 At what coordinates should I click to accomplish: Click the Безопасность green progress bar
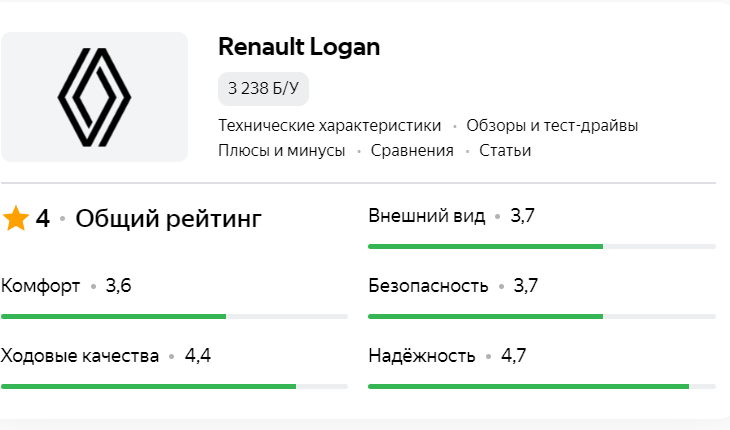[542, 316]
